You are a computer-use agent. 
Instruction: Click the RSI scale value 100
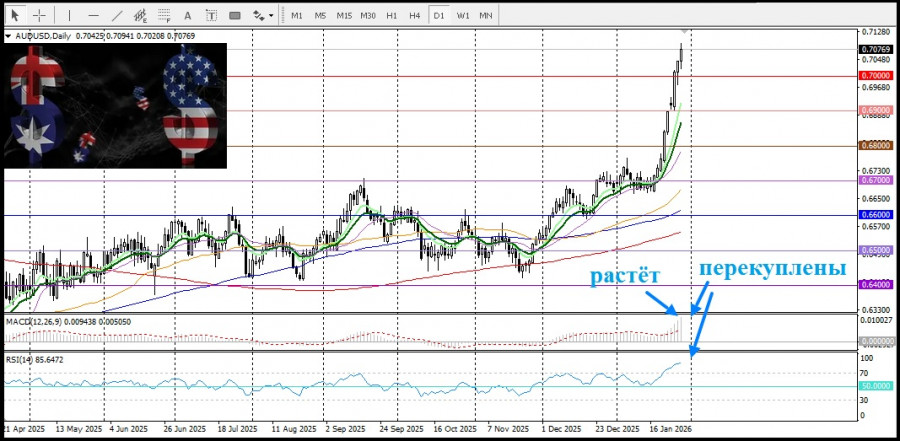coord(867,358)
